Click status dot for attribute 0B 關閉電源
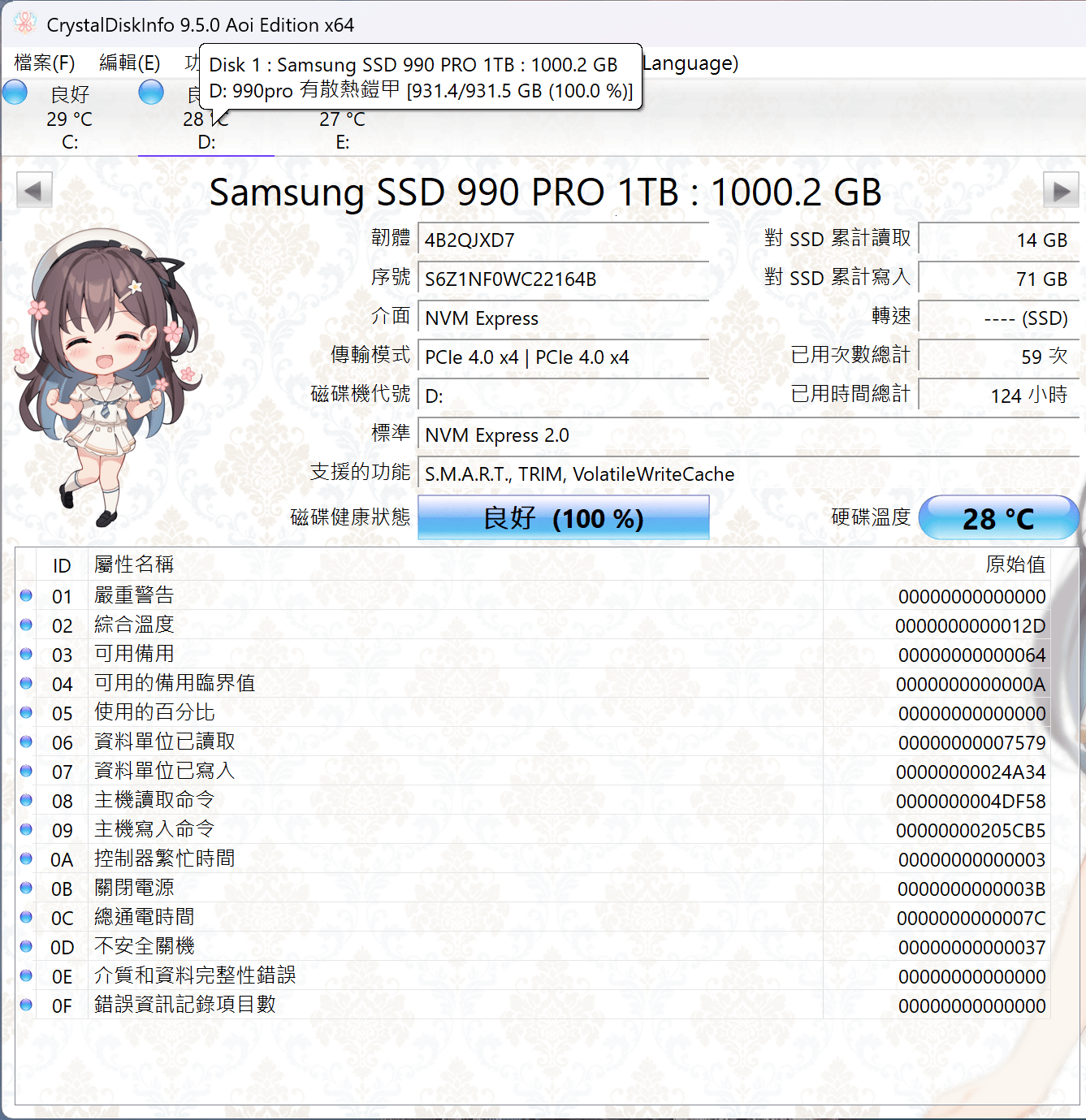Screen dimensions: 1086x1120 click(26, 888)
